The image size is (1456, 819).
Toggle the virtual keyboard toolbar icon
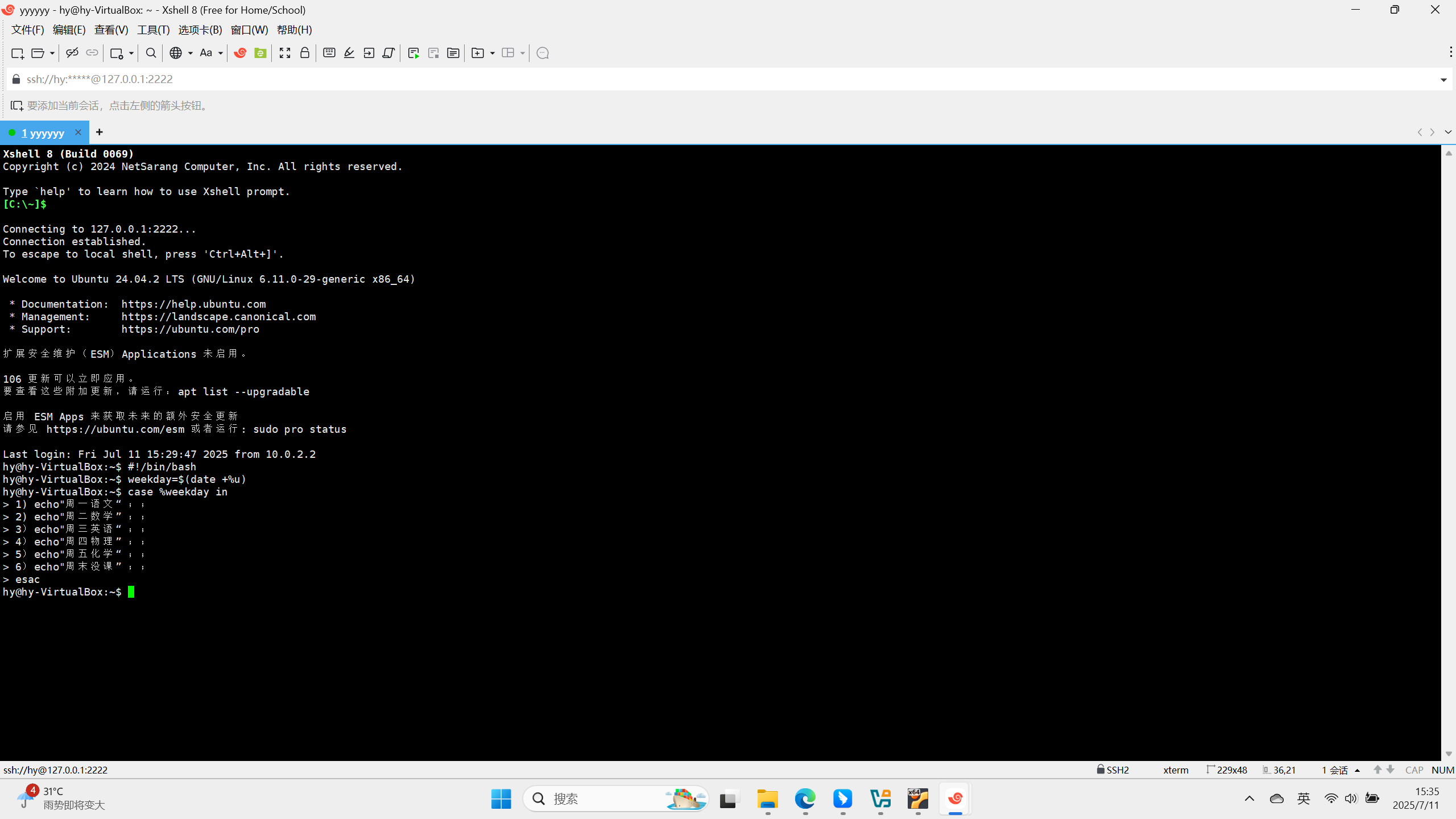click(x=329, y=53)
